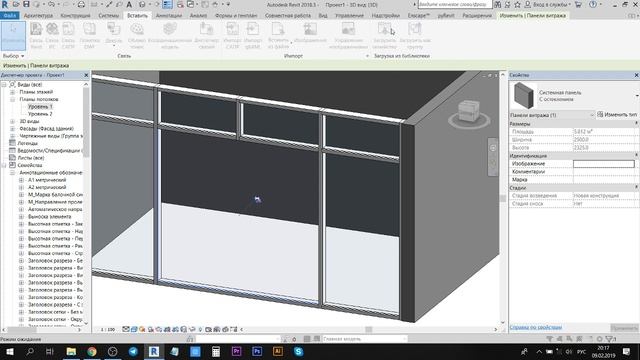Screen dimensions: 640x360
Task: Click the selection filter icon in status bar
Action: coord(610,339)
